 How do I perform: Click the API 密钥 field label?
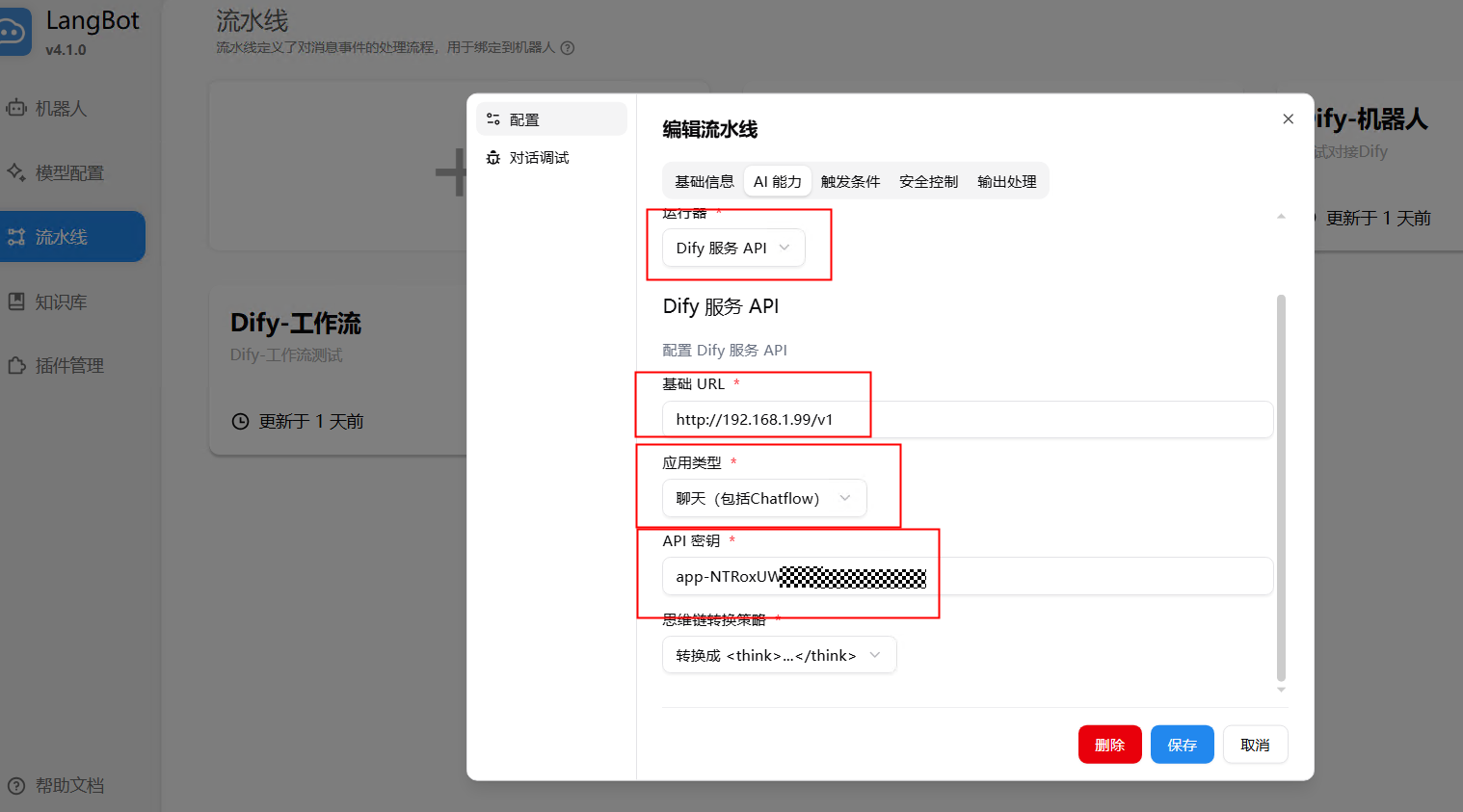691,540
